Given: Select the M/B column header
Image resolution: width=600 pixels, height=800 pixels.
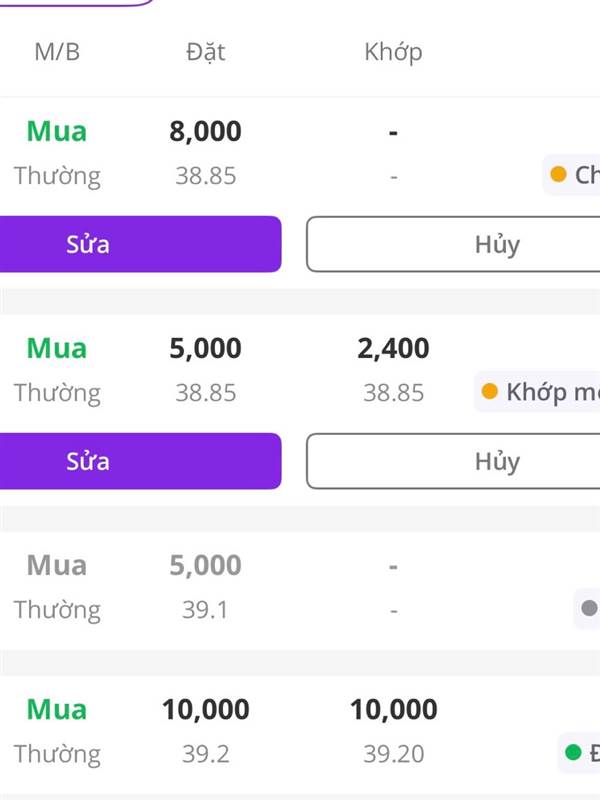Looking at the screenshot, I should [57, 52].
